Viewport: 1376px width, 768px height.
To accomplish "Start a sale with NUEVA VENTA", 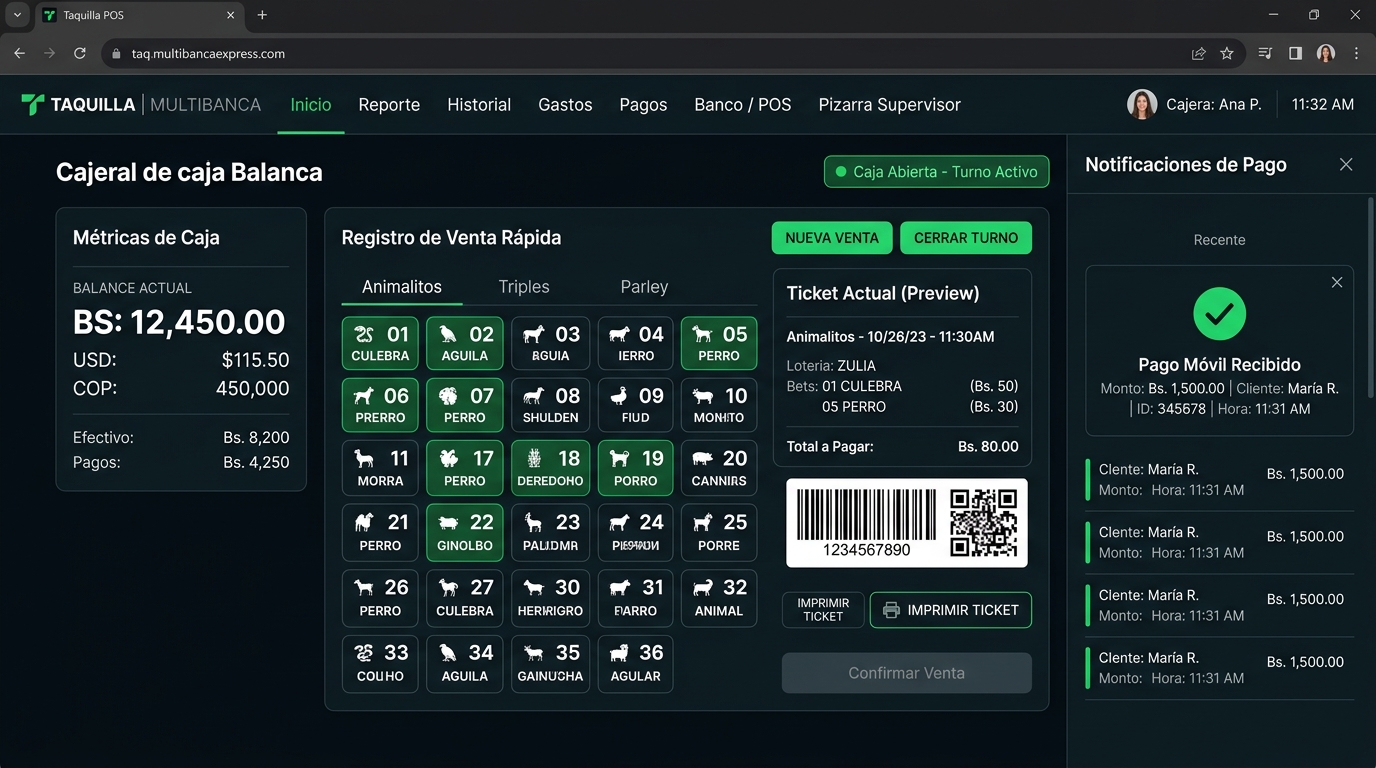I will pos(832,238).
